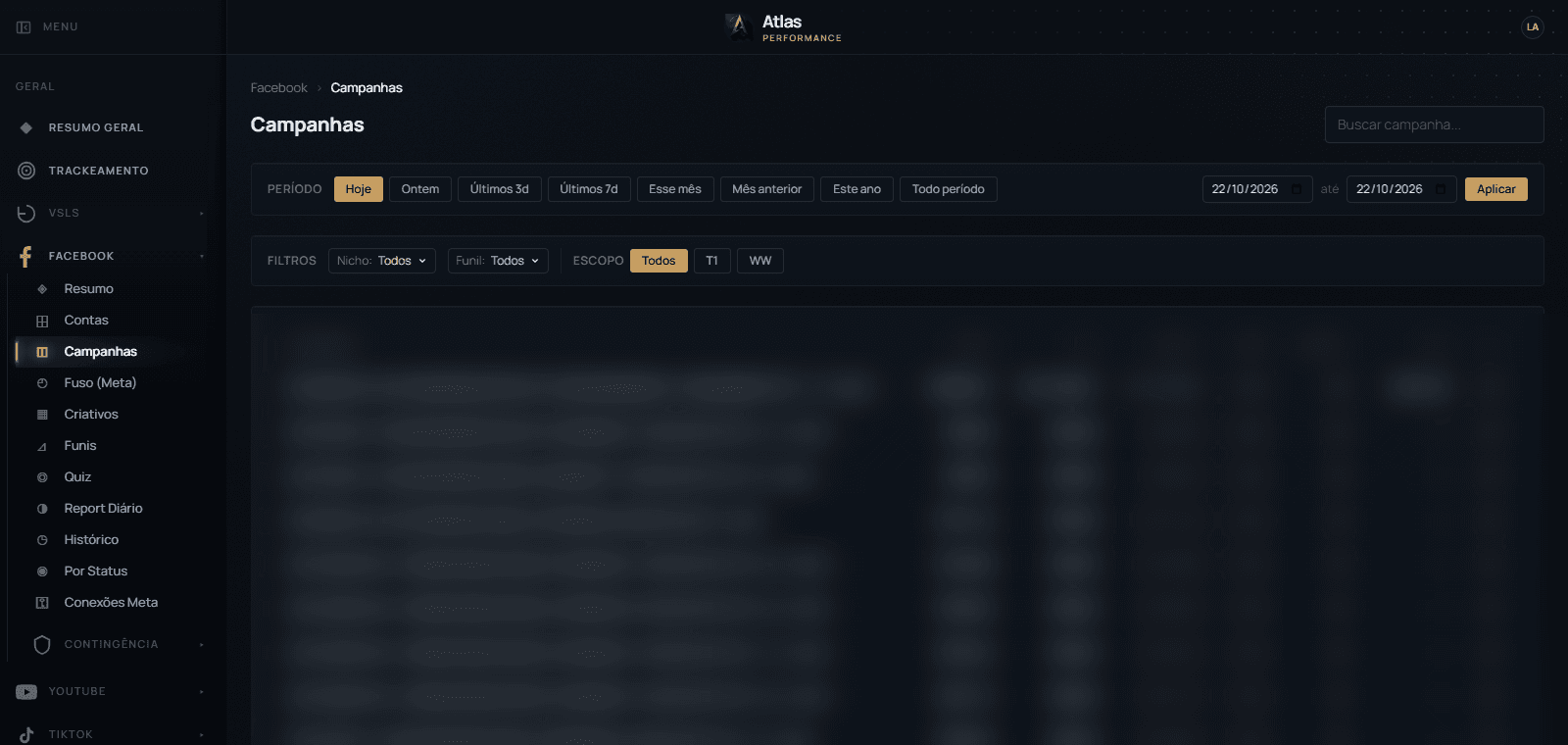Click the VSLs loop icon

point(26,213)
